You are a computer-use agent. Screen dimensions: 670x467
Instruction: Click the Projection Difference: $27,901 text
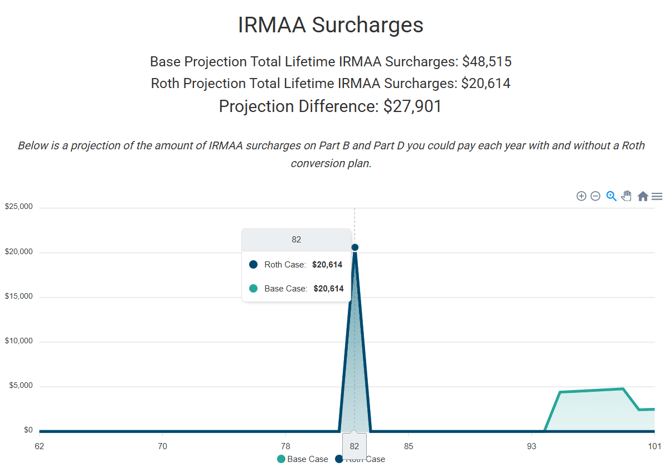(330, 106)
